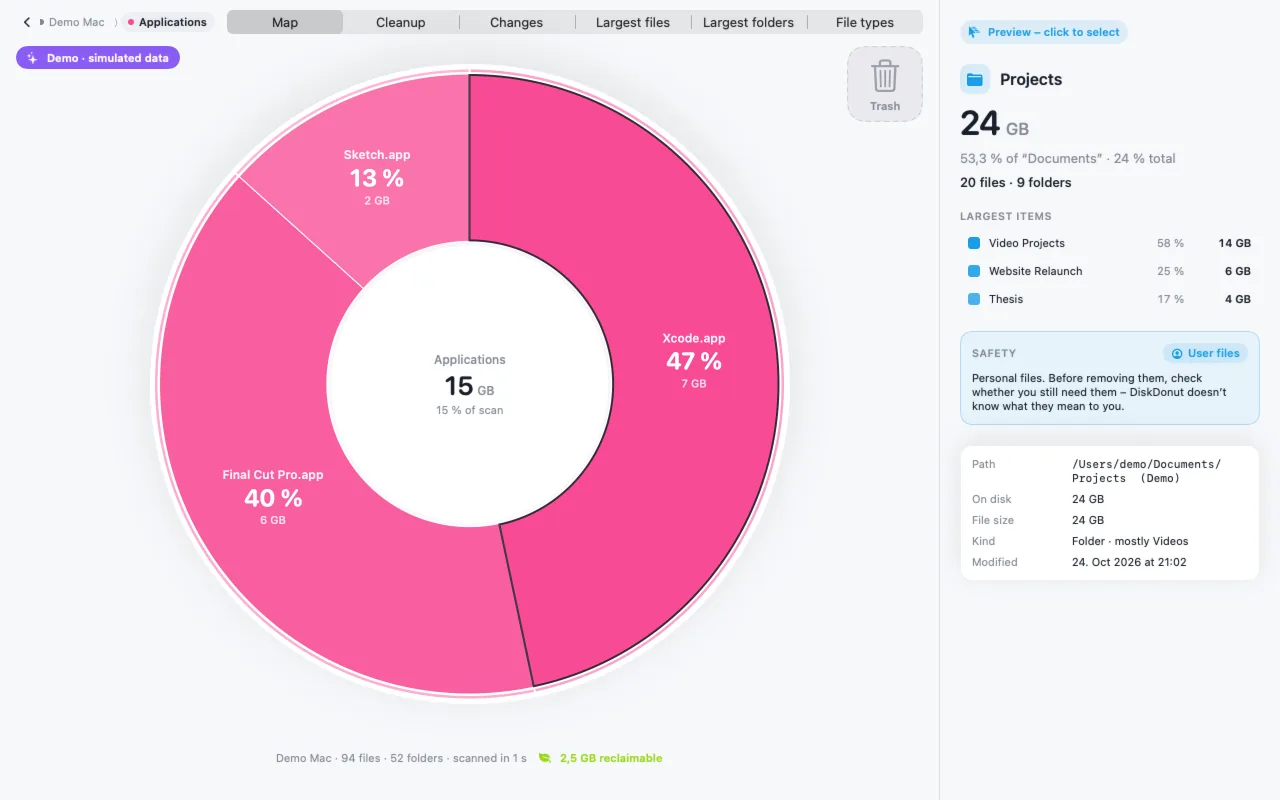The height and width of the screenshot is (800, 1280).
Task: Select the Final Cut Pro.app segment
Action: point(273,497)
